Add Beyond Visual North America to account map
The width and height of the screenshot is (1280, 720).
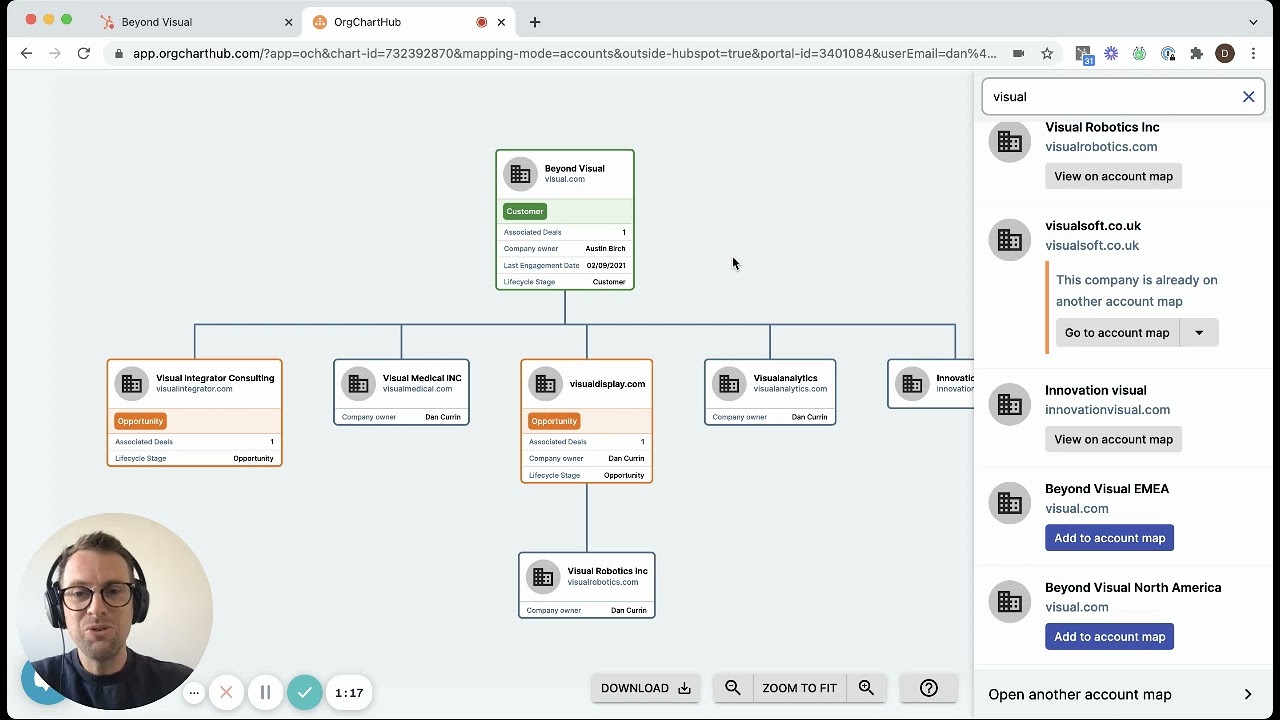pos(1110,637)
